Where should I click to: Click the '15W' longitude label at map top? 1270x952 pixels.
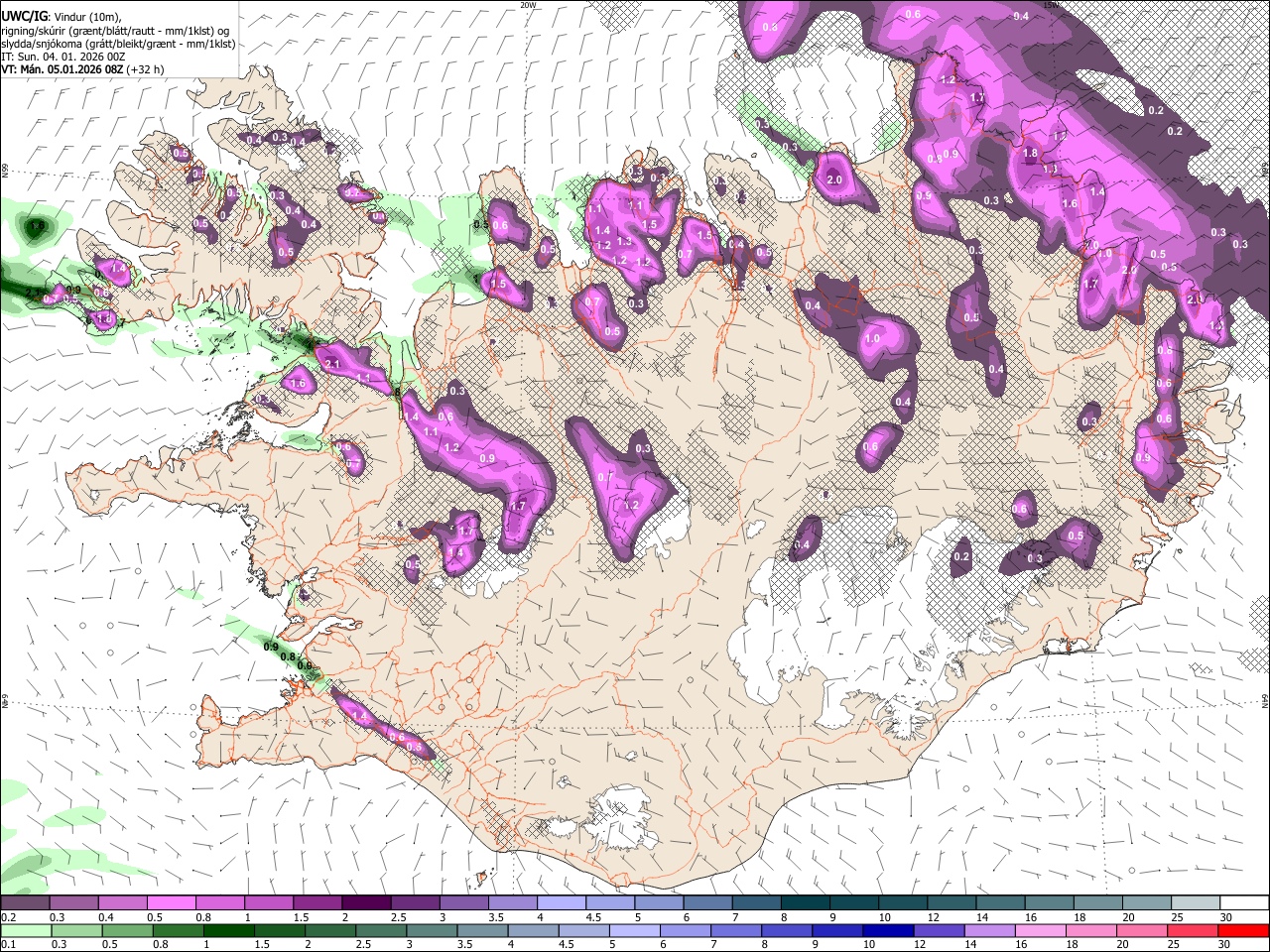coord(1051,4)
